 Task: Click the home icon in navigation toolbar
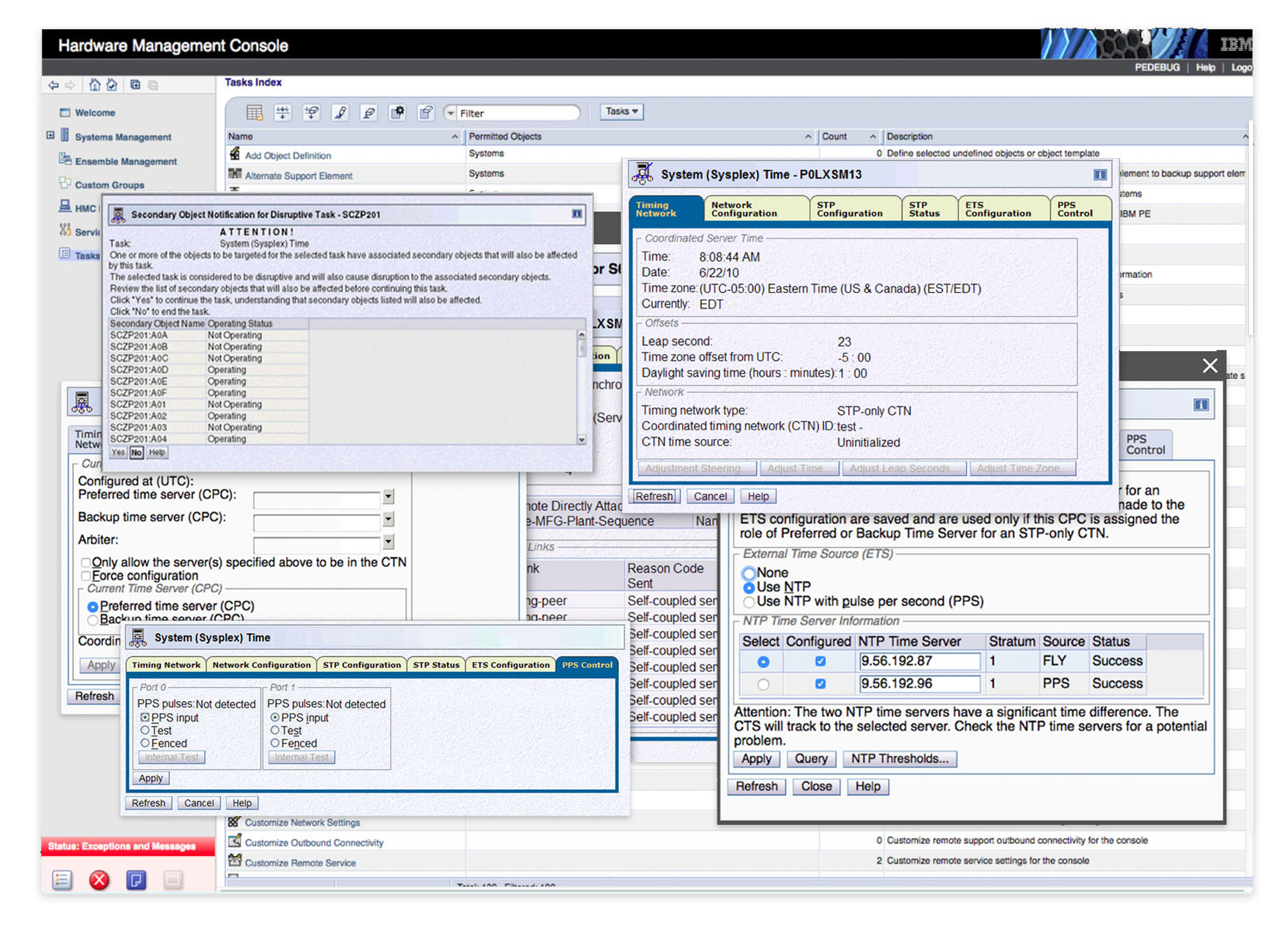click(x=95, y=85)
